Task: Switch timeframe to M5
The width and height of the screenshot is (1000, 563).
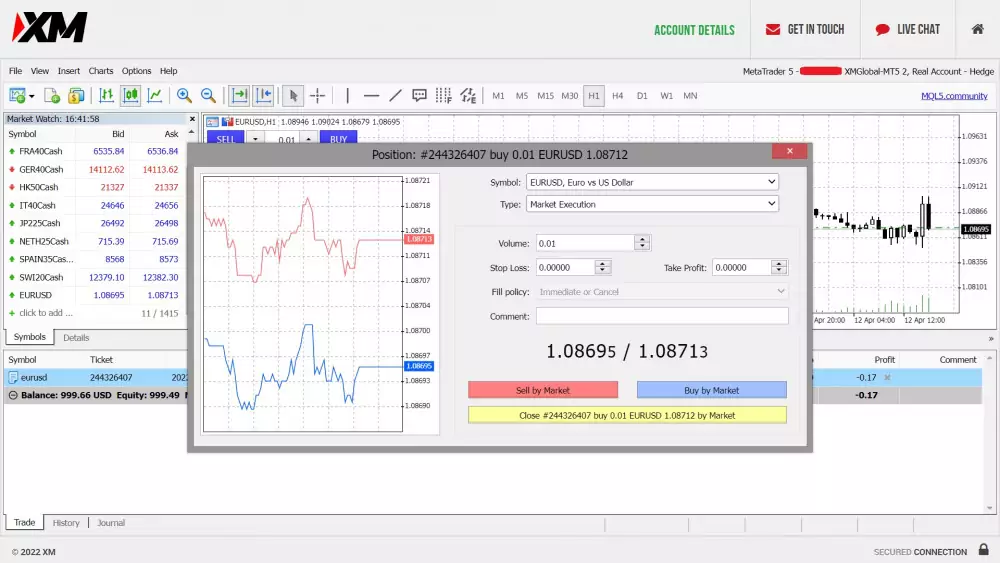Action: tap(522, 96)
